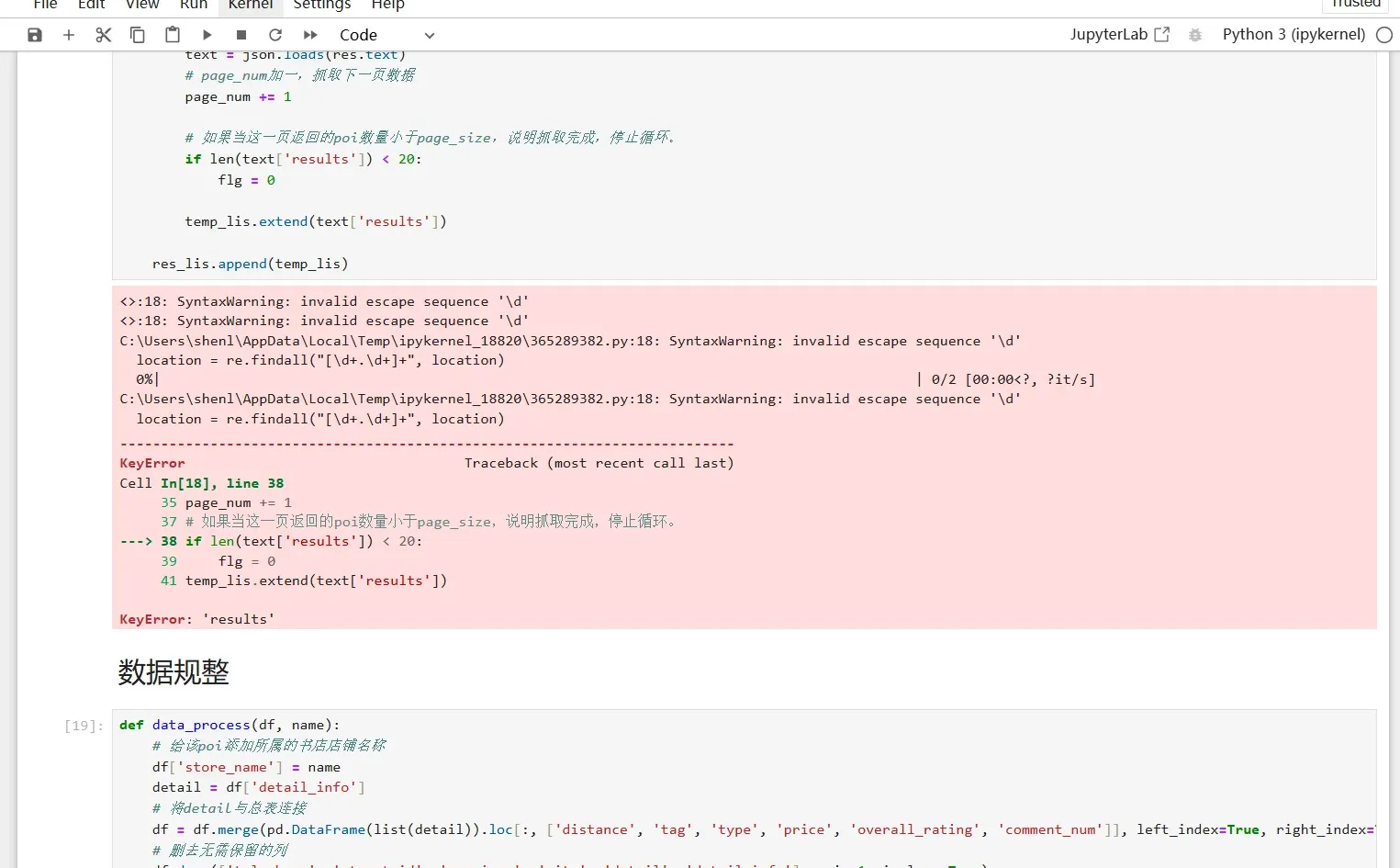Open the File menu

pos(45,5)
